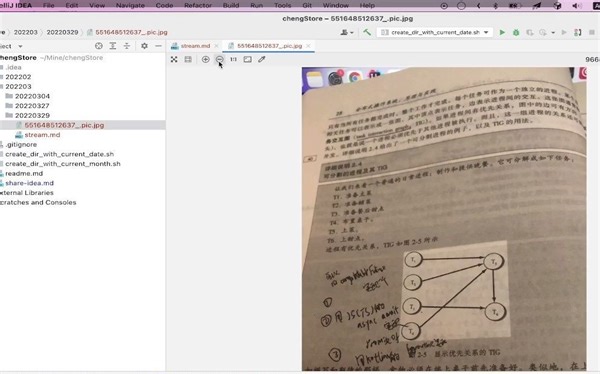The image size is (600, 374).
Task: Click 551648512637_.pic.jpg breadcrumb item
Action: pyautogui.click(x=127, y=32)
